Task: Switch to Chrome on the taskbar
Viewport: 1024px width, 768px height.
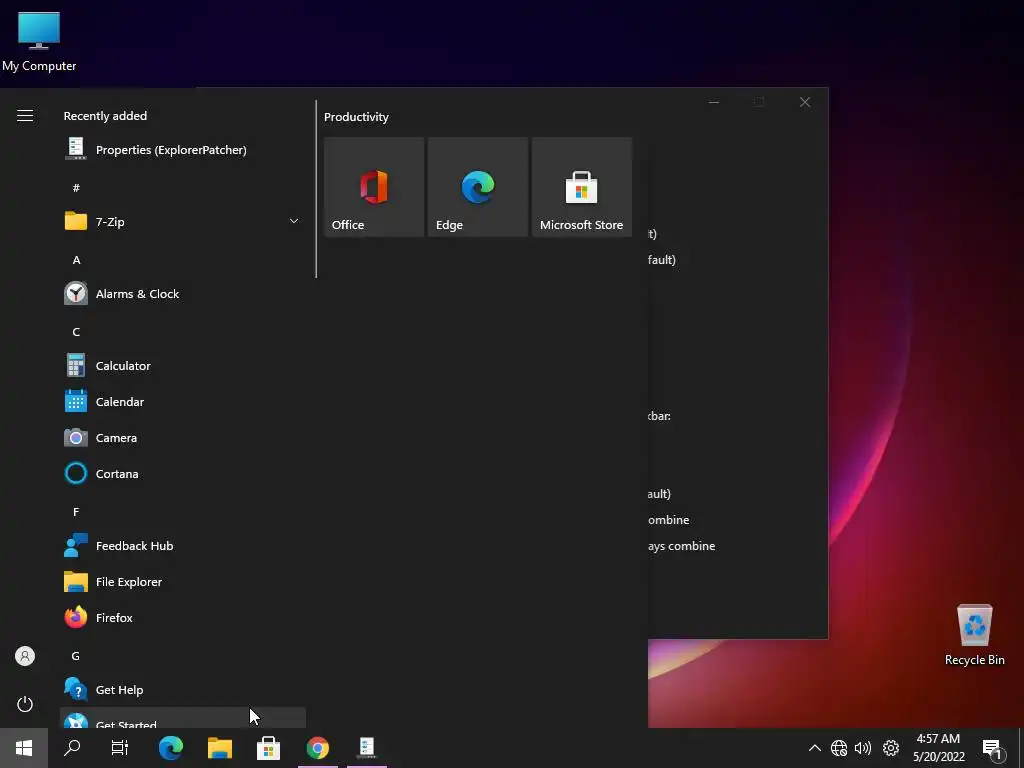Action: point(318,748)
